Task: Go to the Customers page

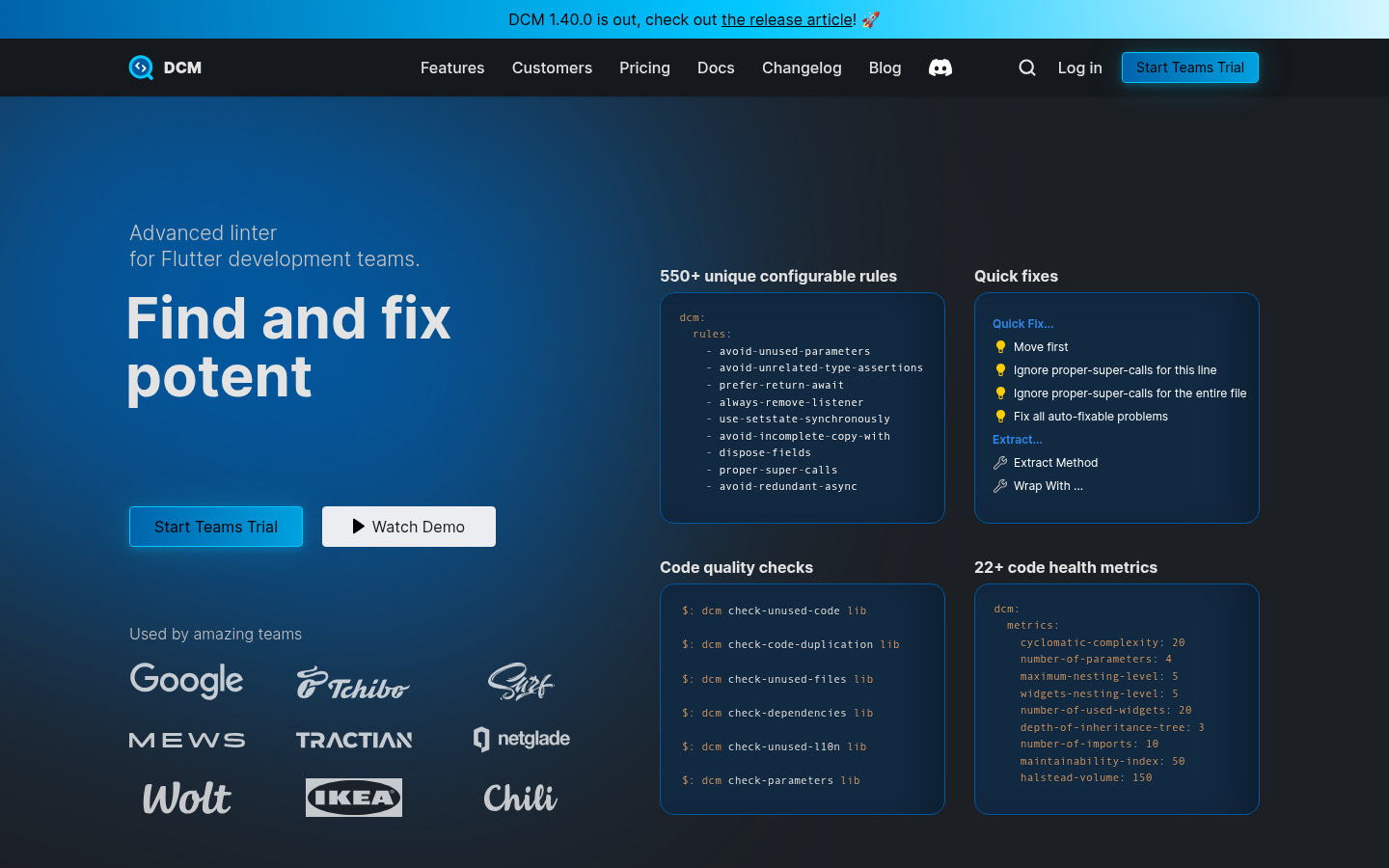Action: [x=552, y=68]
